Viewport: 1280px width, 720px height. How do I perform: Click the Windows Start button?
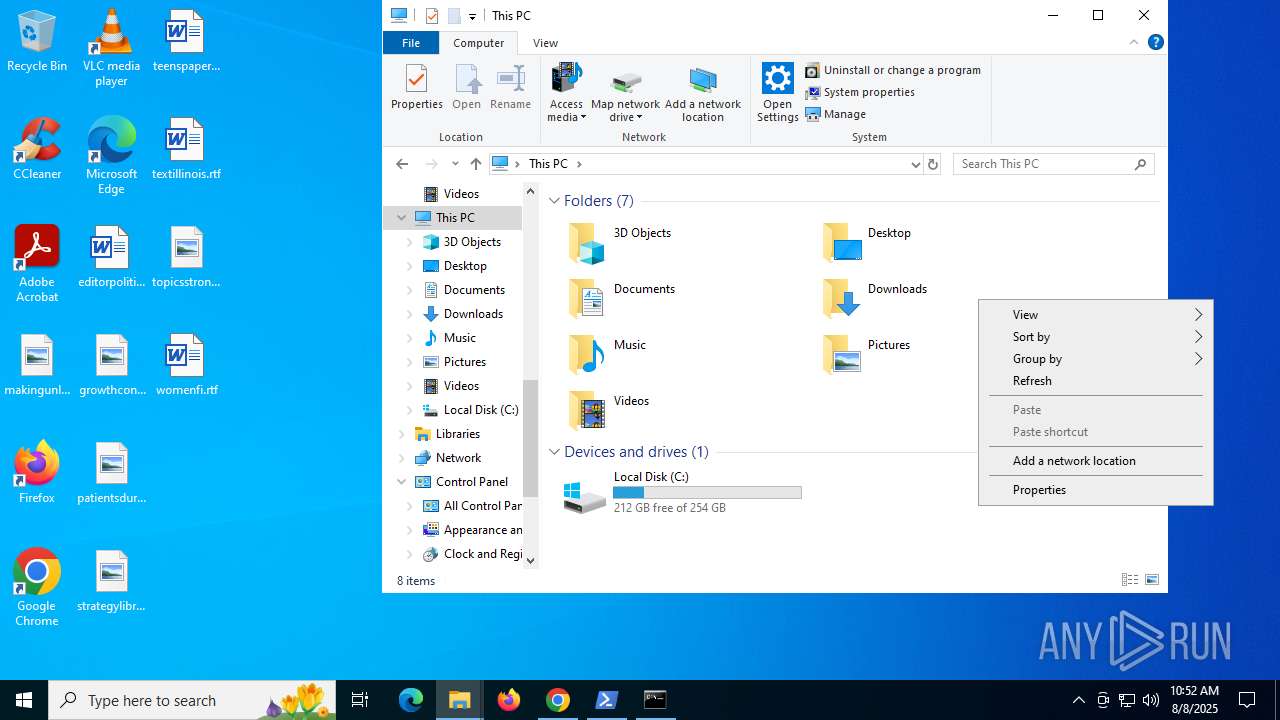(x=24, y=700)
